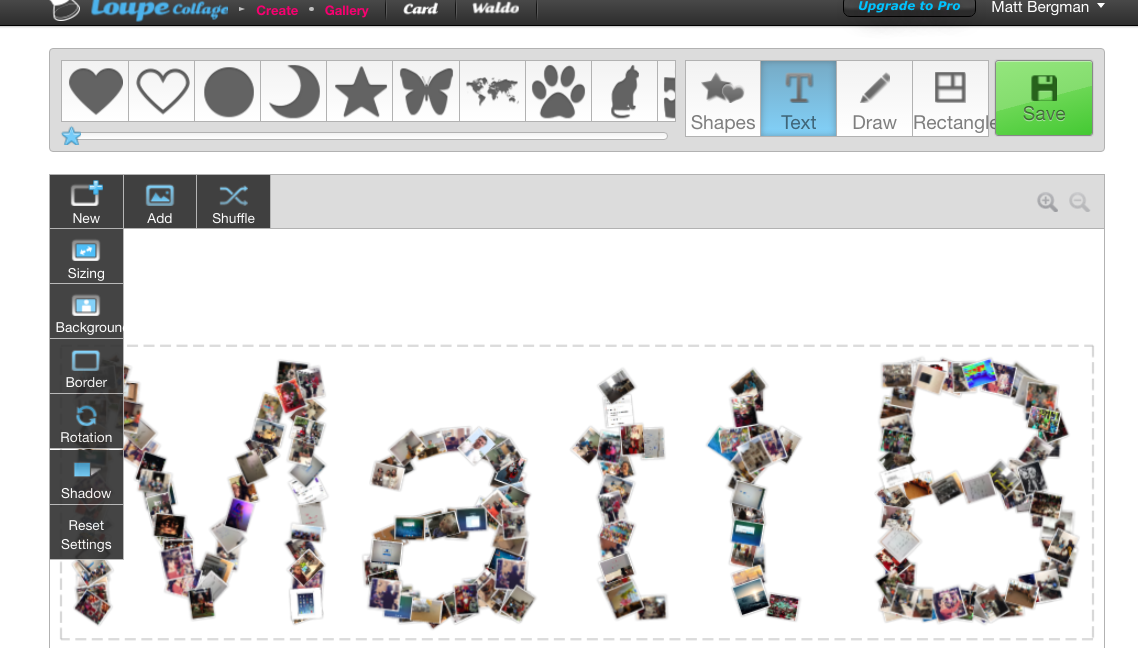Select the filled heart shape

94,90
